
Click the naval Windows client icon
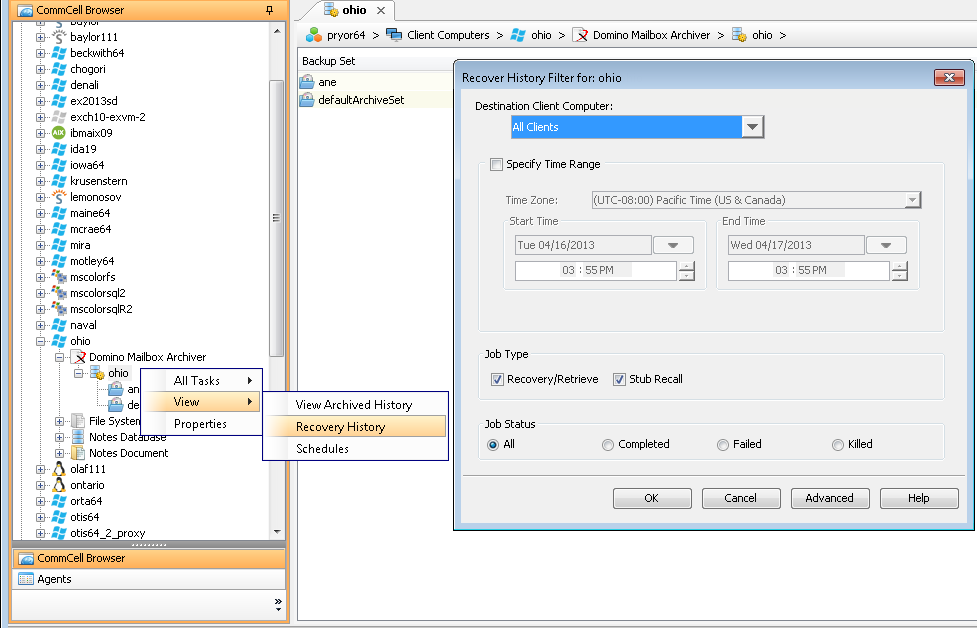59,325
